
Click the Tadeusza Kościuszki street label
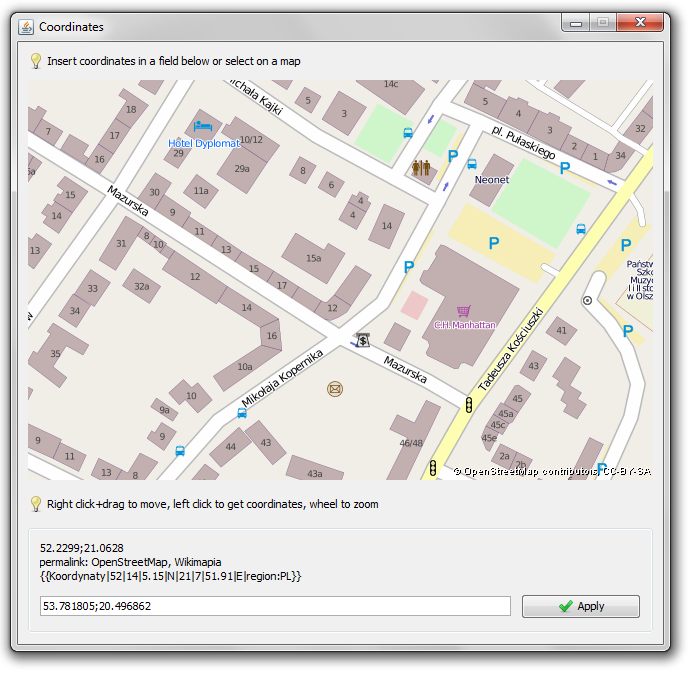tap(511, 349)
